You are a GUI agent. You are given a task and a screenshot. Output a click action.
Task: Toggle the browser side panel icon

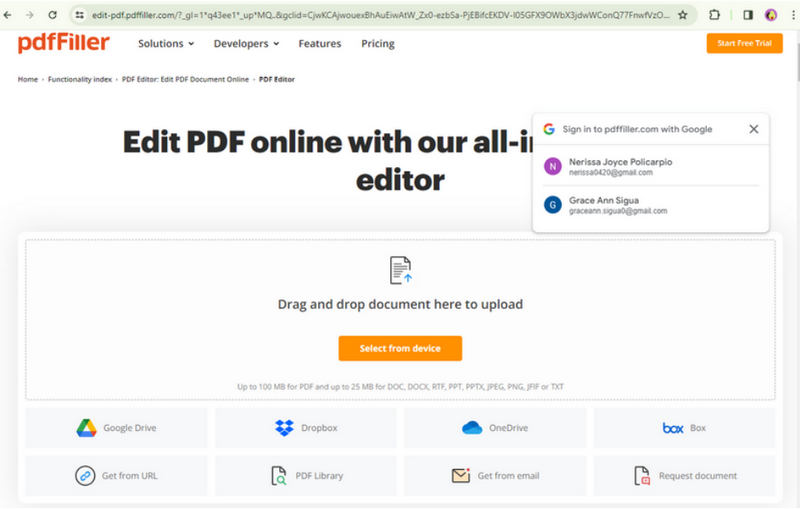pyautogui.click(x=748, y=15)
